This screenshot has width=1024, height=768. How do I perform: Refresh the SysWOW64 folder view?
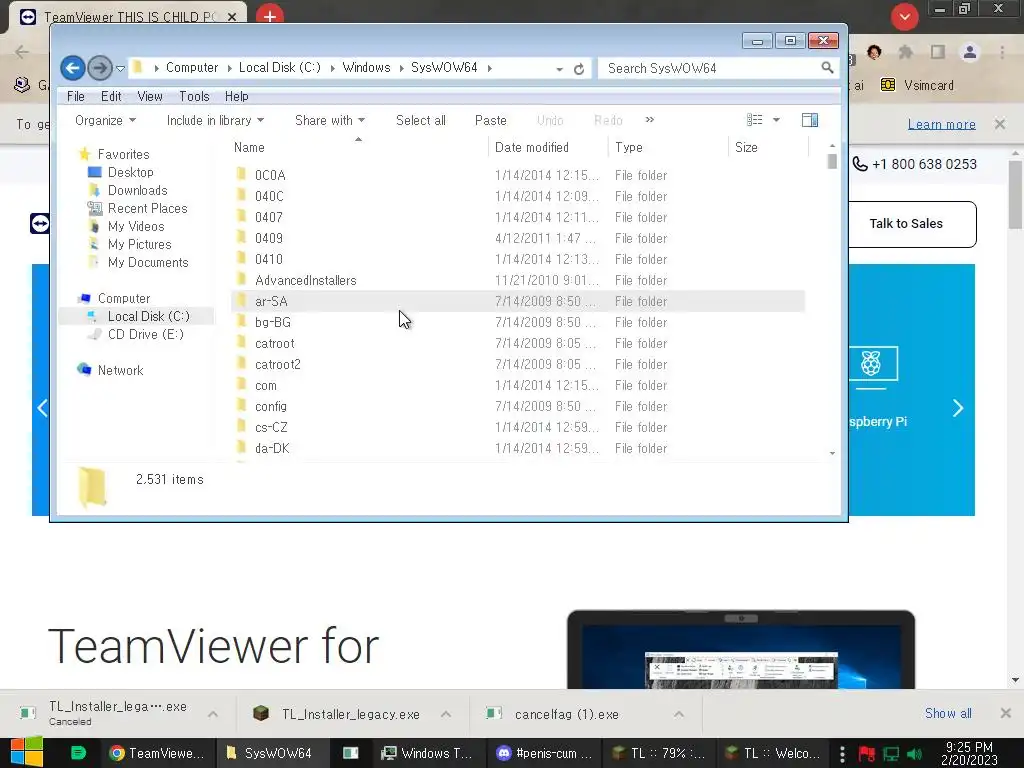point(579,69)
